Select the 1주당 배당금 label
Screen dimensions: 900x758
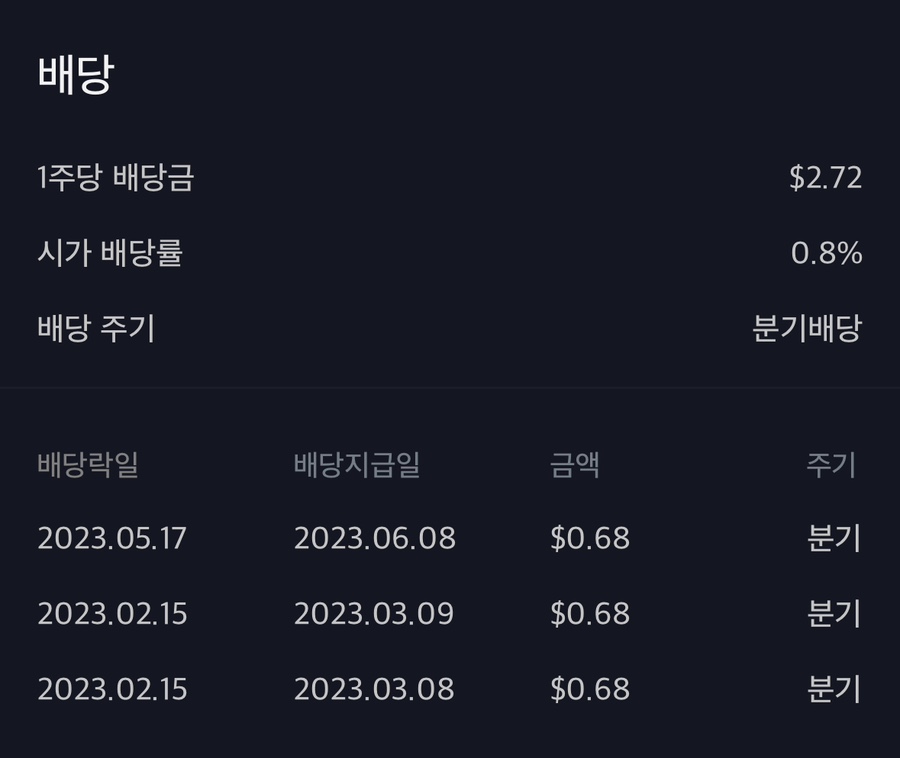tap(115, 178)
